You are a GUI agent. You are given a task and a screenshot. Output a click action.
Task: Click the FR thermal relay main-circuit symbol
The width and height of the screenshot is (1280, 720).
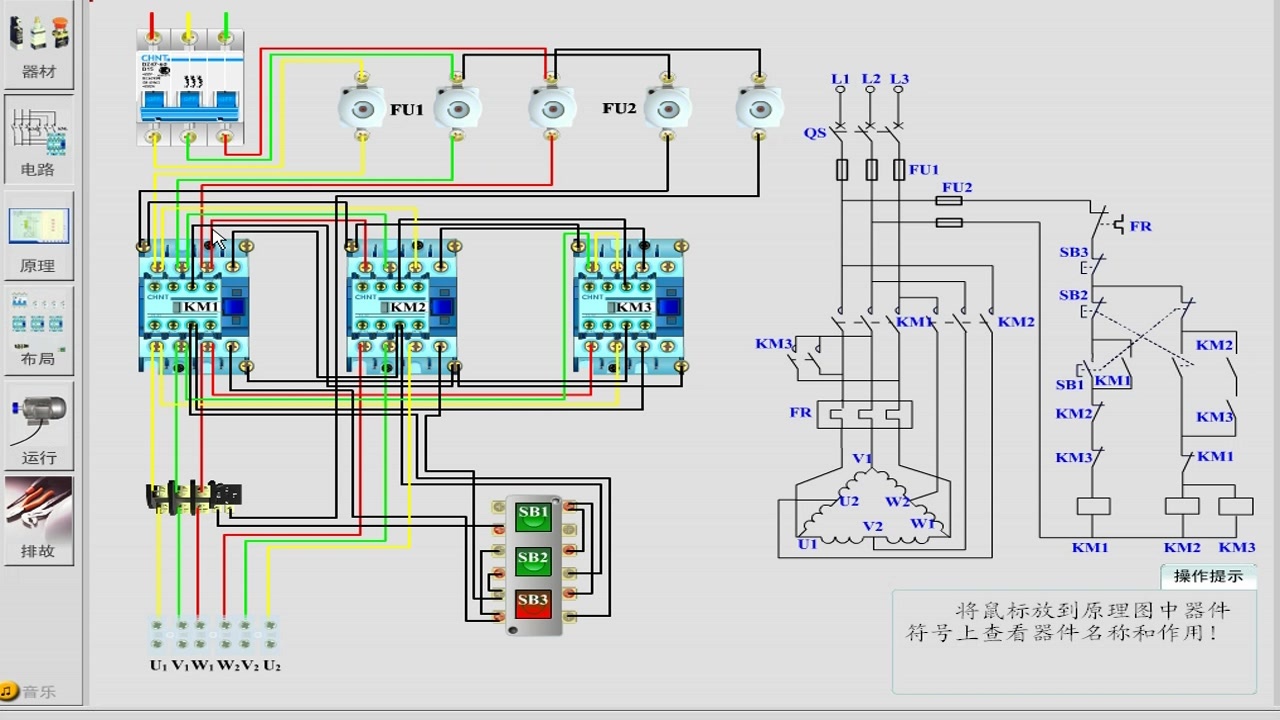(865, 413)
